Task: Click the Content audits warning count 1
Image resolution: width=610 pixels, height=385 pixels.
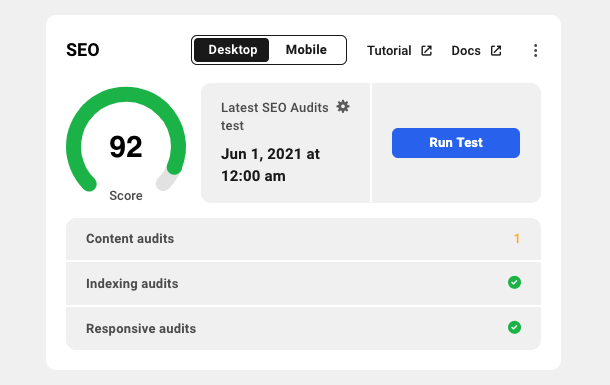Action: [517, 239]
